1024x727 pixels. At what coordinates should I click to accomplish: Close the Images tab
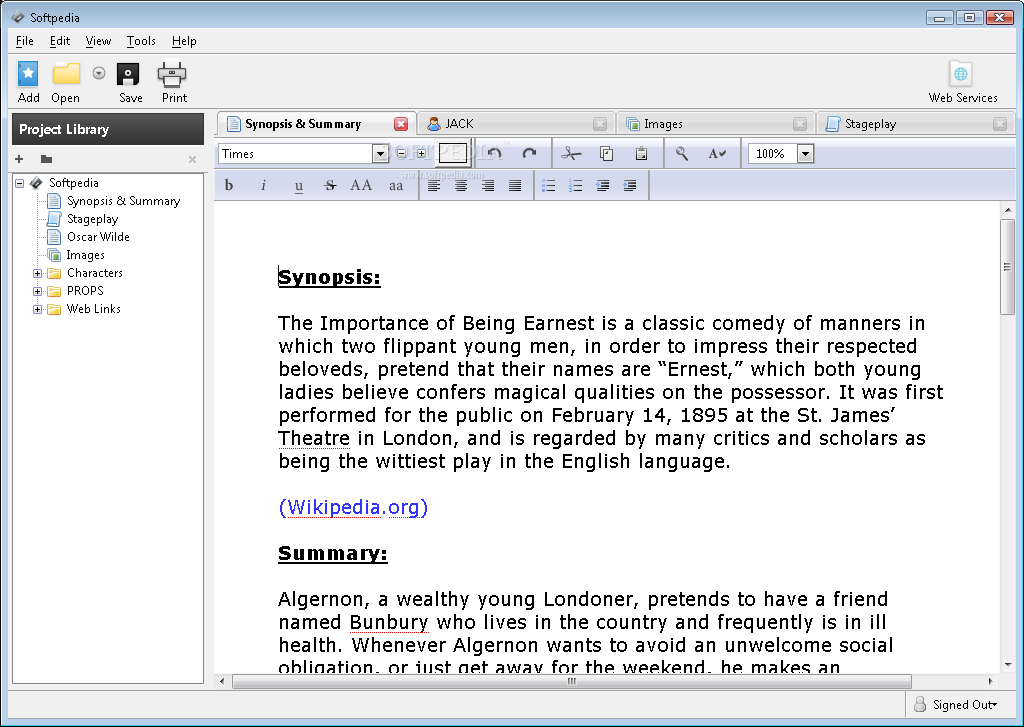coord(799,124)
